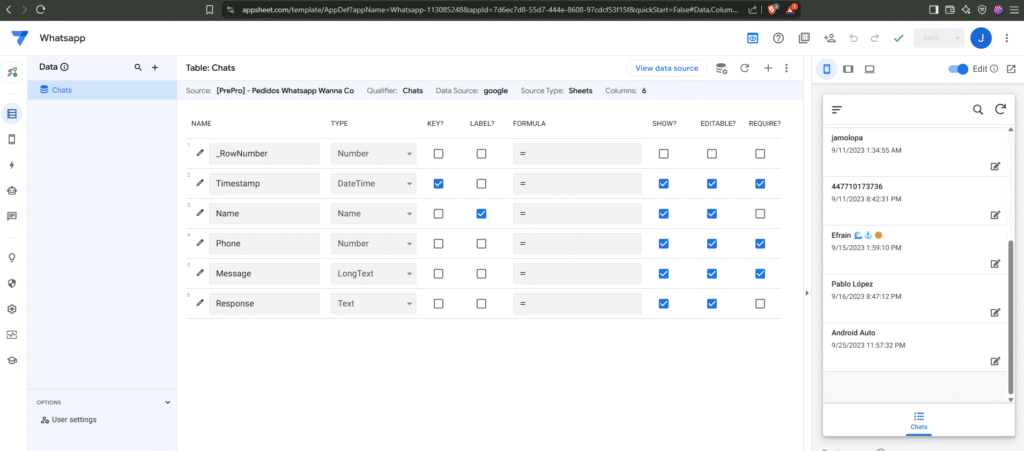Open the Chats tab in preview bottom bar

click(918, 421)
